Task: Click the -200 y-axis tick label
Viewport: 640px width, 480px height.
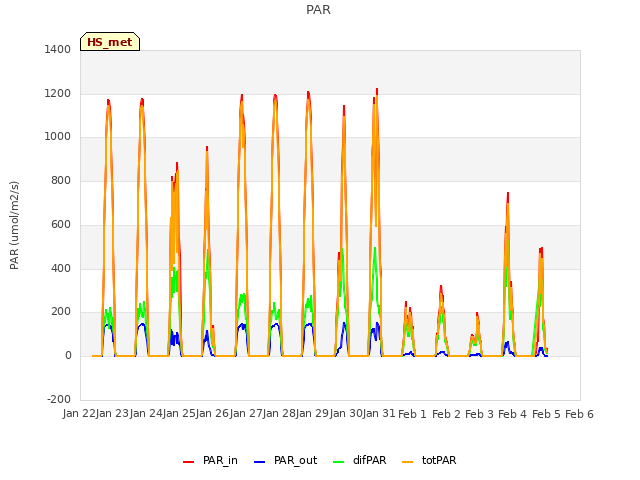Action: tap(59, 399)
